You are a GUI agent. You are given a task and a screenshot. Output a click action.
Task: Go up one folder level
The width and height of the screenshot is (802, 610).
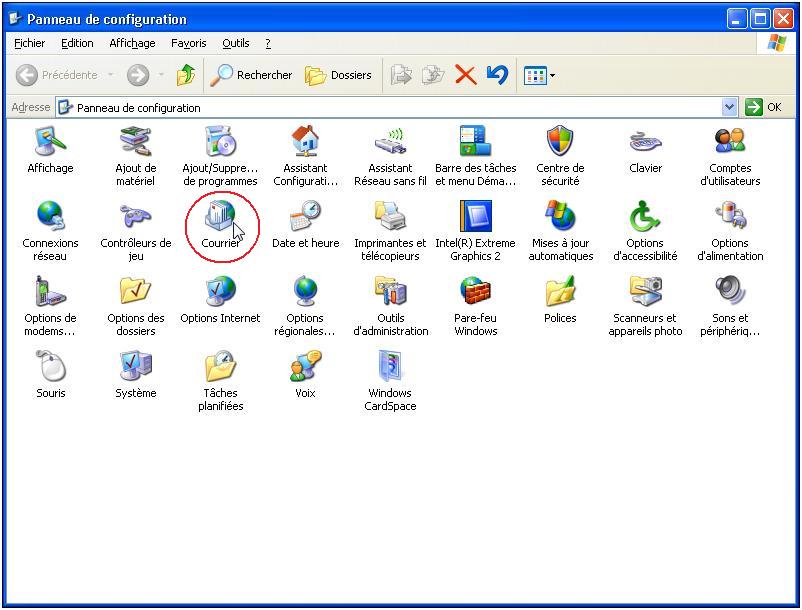tap(186, 75)
